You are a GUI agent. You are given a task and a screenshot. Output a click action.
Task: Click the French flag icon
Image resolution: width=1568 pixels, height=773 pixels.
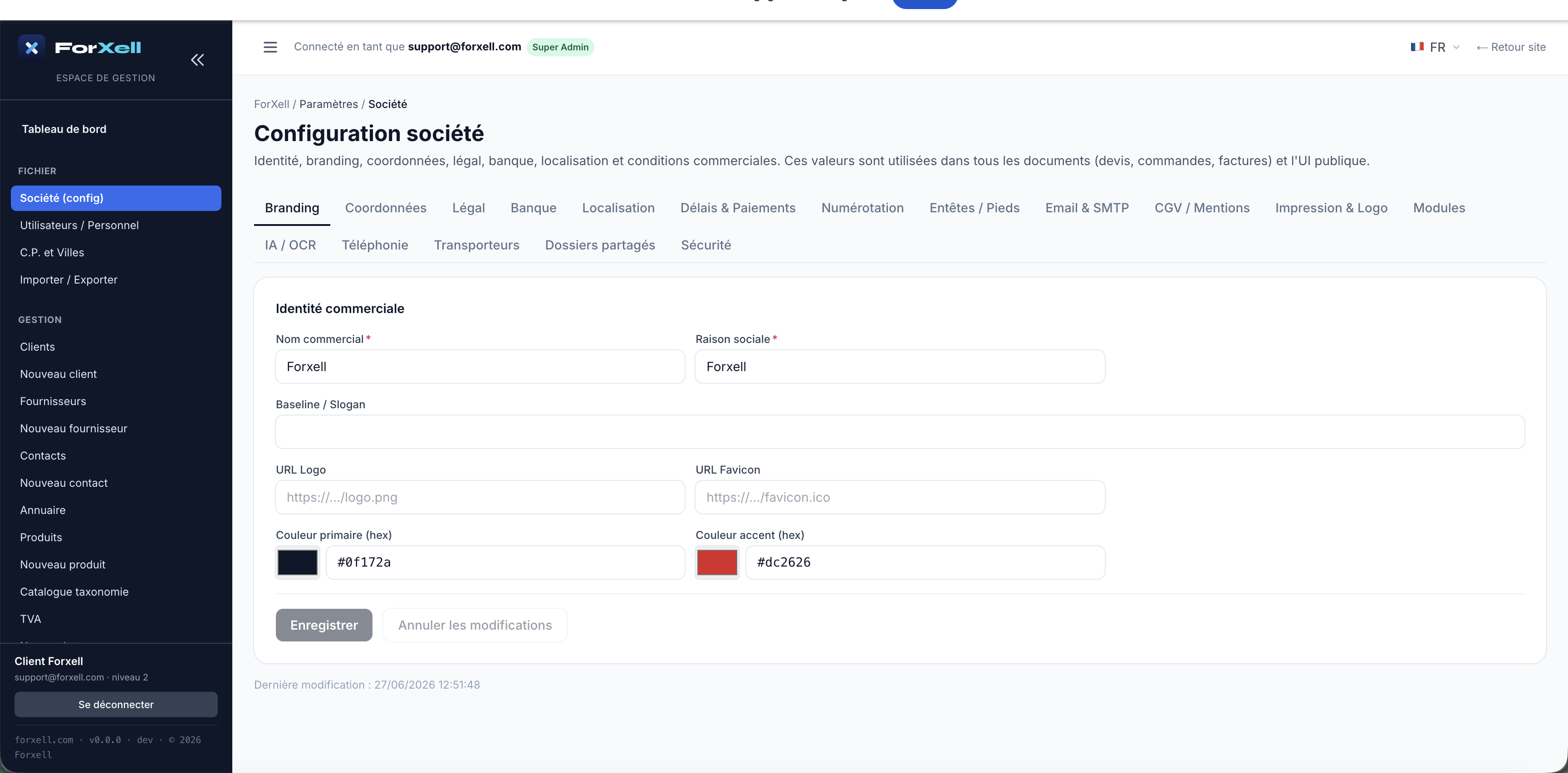[1417, 47]
